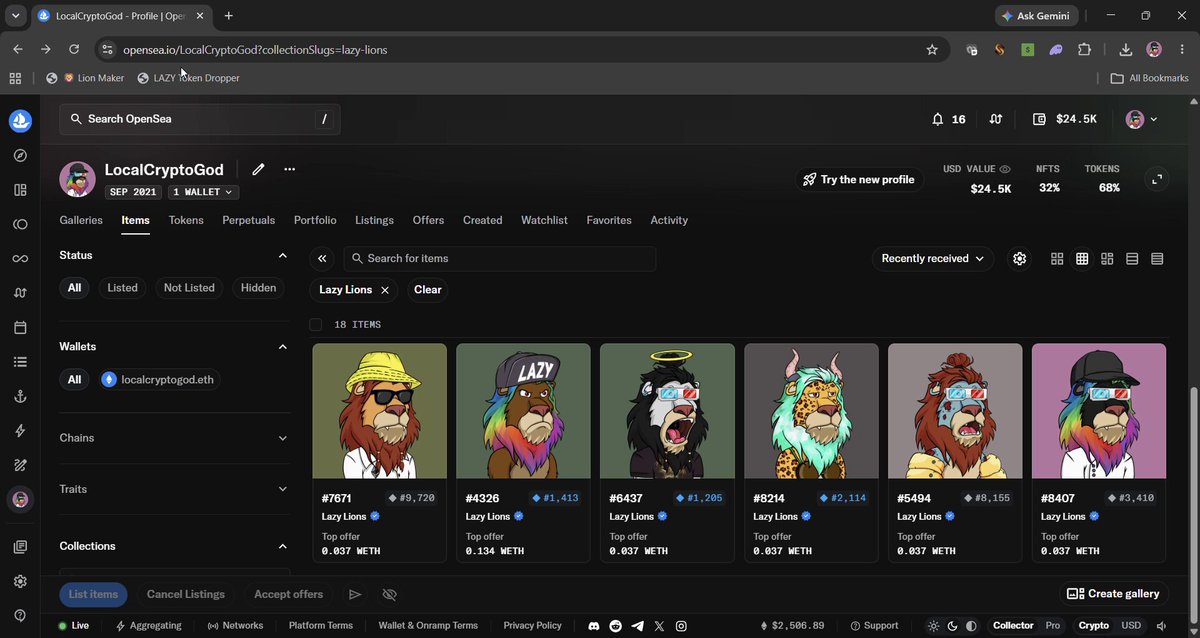This screenshot has width=1200, height=638.
Task: Focus the Search OpenSea field
Action: (200, 119)
